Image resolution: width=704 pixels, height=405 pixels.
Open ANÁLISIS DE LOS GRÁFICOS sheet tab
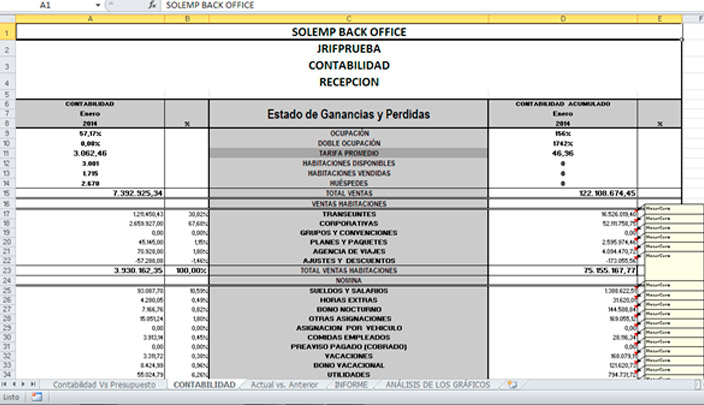point(437,384)
